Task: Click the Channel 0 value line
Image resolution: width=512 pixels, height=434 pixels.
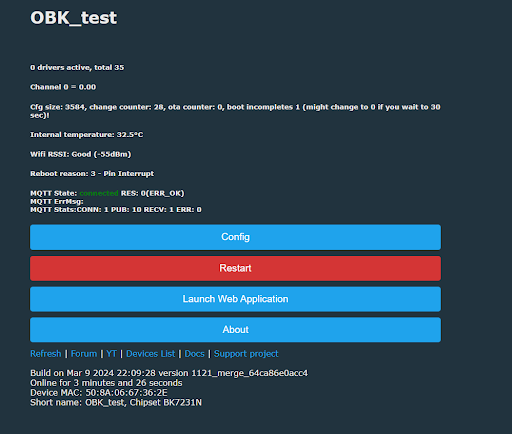Action: tap(63, 87)
